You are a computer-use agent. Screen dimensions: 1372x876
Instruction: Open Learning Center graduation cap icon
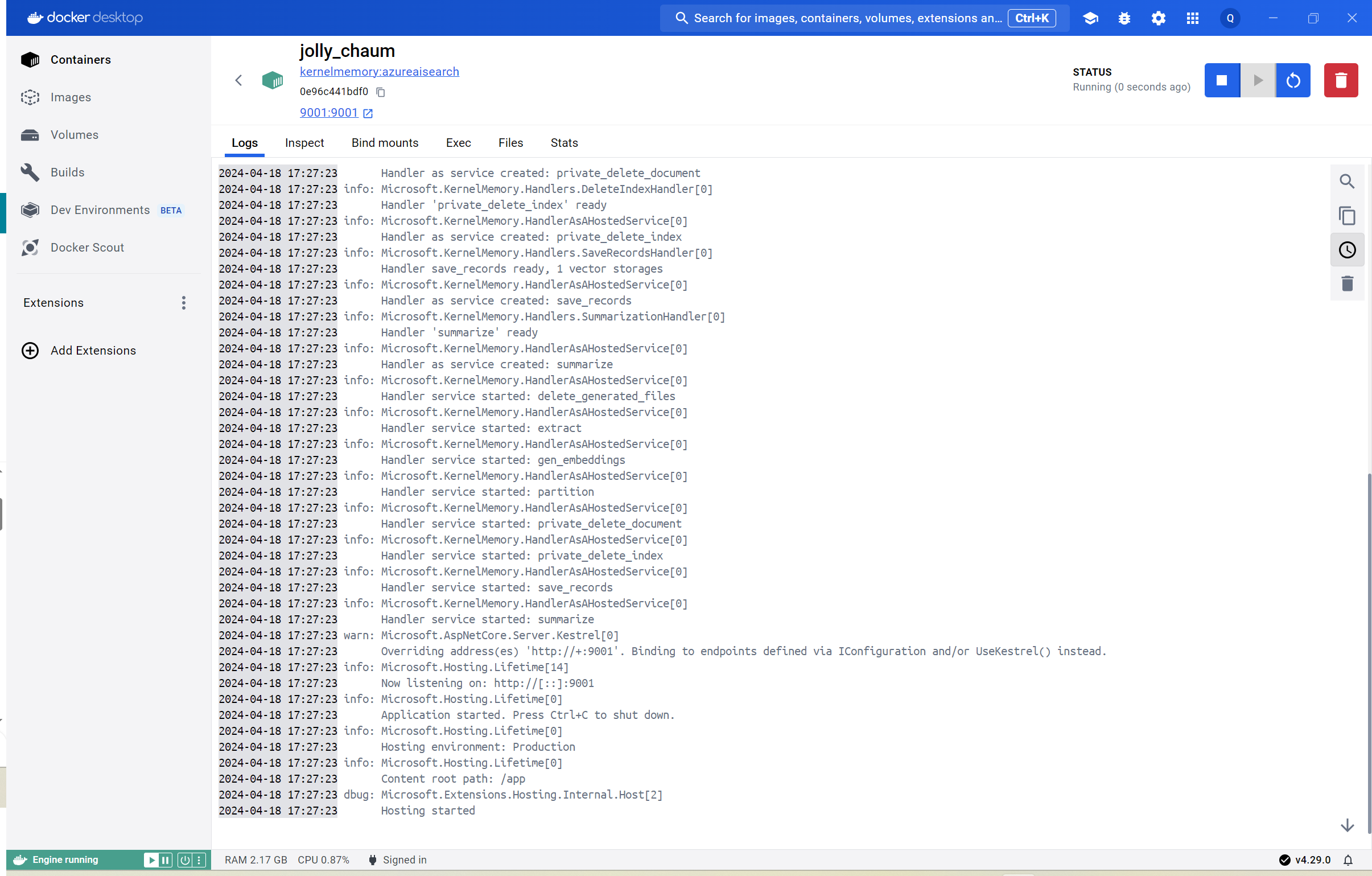pos(1090,18)
